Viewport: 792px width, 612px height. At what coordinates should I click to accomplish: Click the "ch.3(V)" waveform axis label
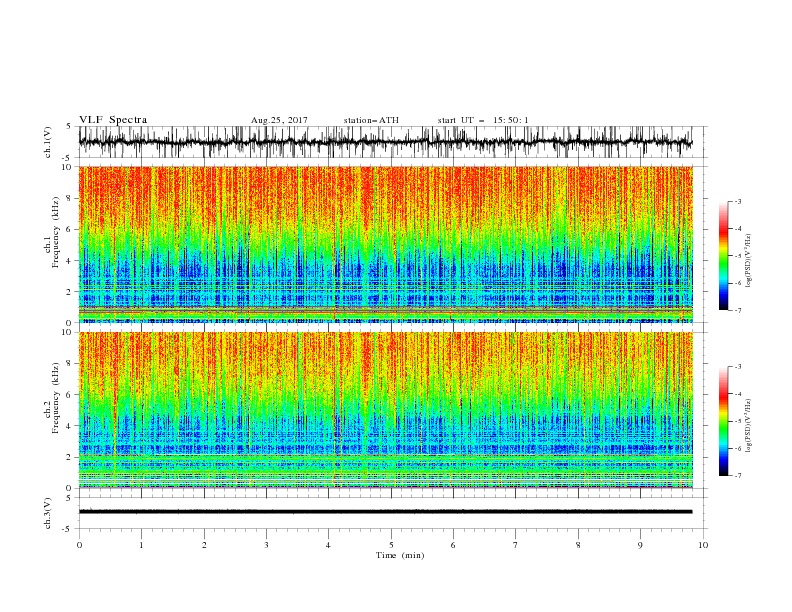tap(48, 513)
